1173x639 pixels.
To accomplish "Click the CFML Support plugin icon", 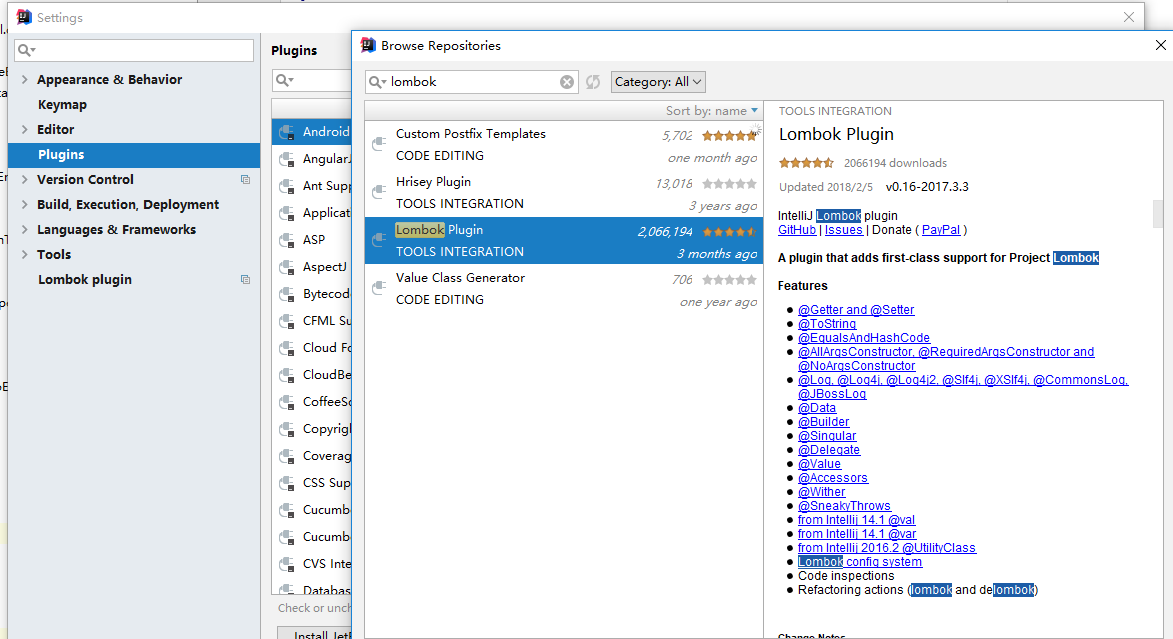I will (287, 321).
